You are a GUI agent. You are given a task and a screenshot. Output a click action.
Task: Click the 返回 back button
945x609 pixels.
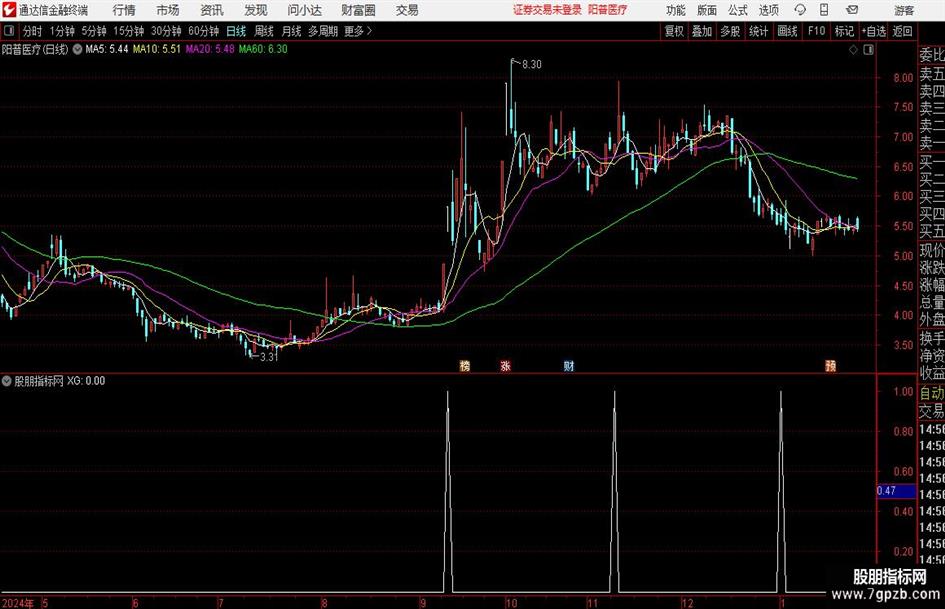pos(902,31)
